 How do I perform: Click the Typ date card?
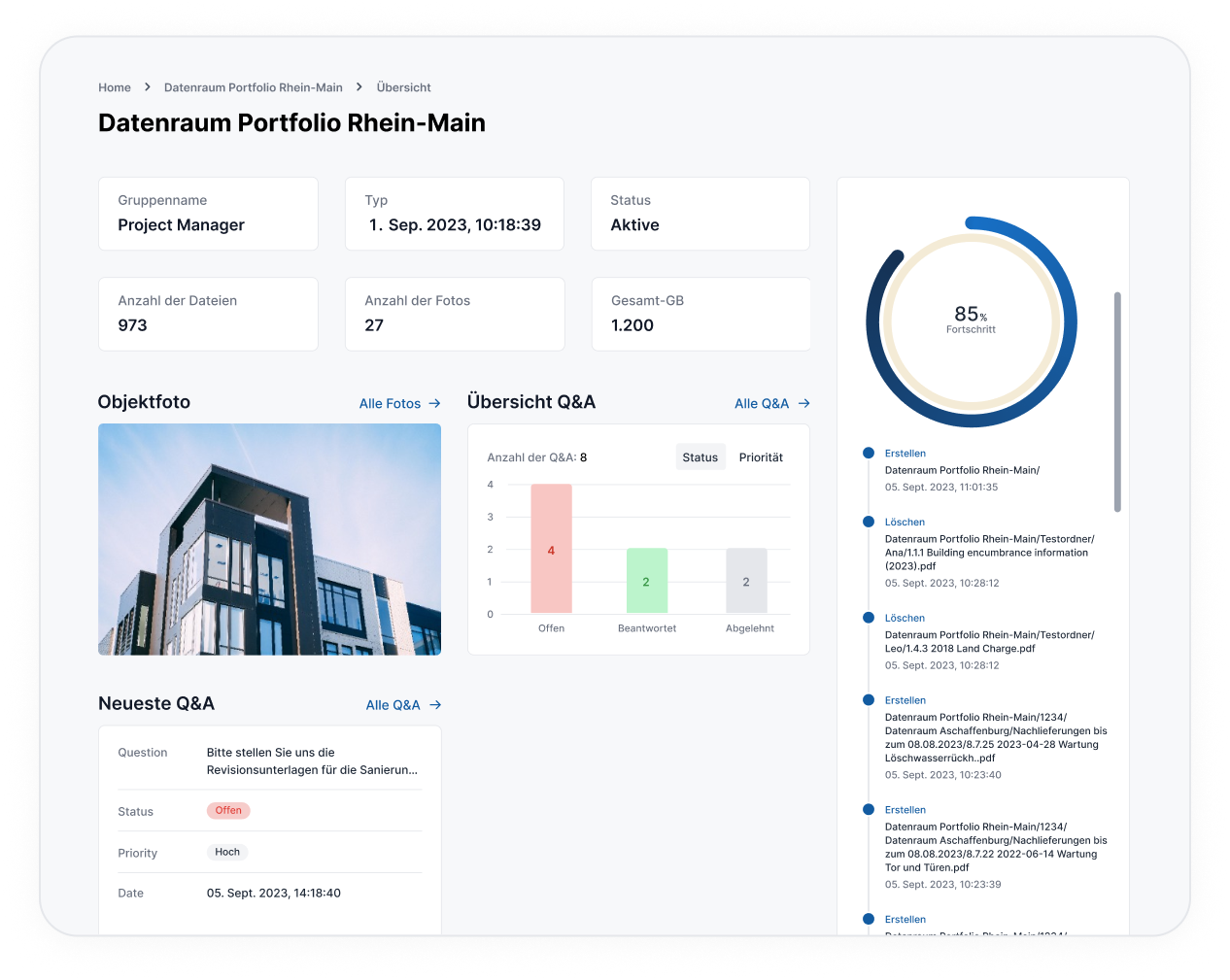tap(455, 214)
